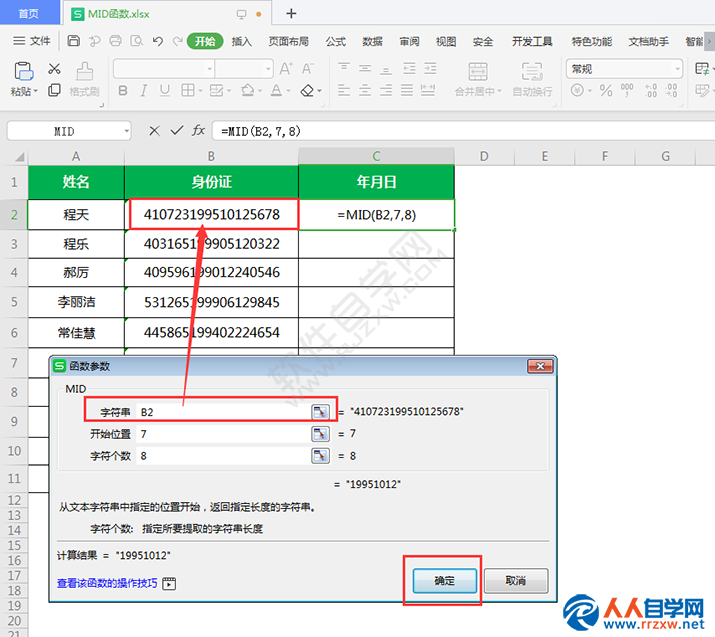
Task: Align text right
Action: coord(386,90)
